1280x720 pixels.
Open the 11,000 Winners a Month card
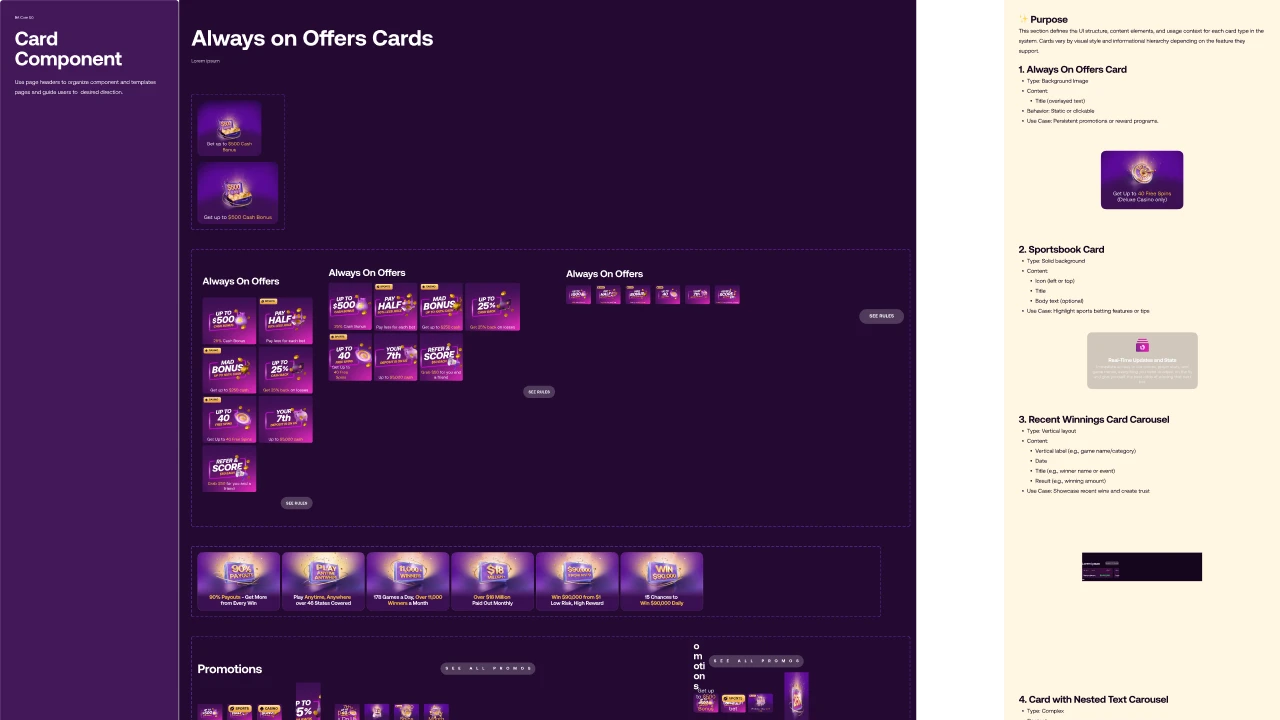pyautogui.click(x=408, y=581)
